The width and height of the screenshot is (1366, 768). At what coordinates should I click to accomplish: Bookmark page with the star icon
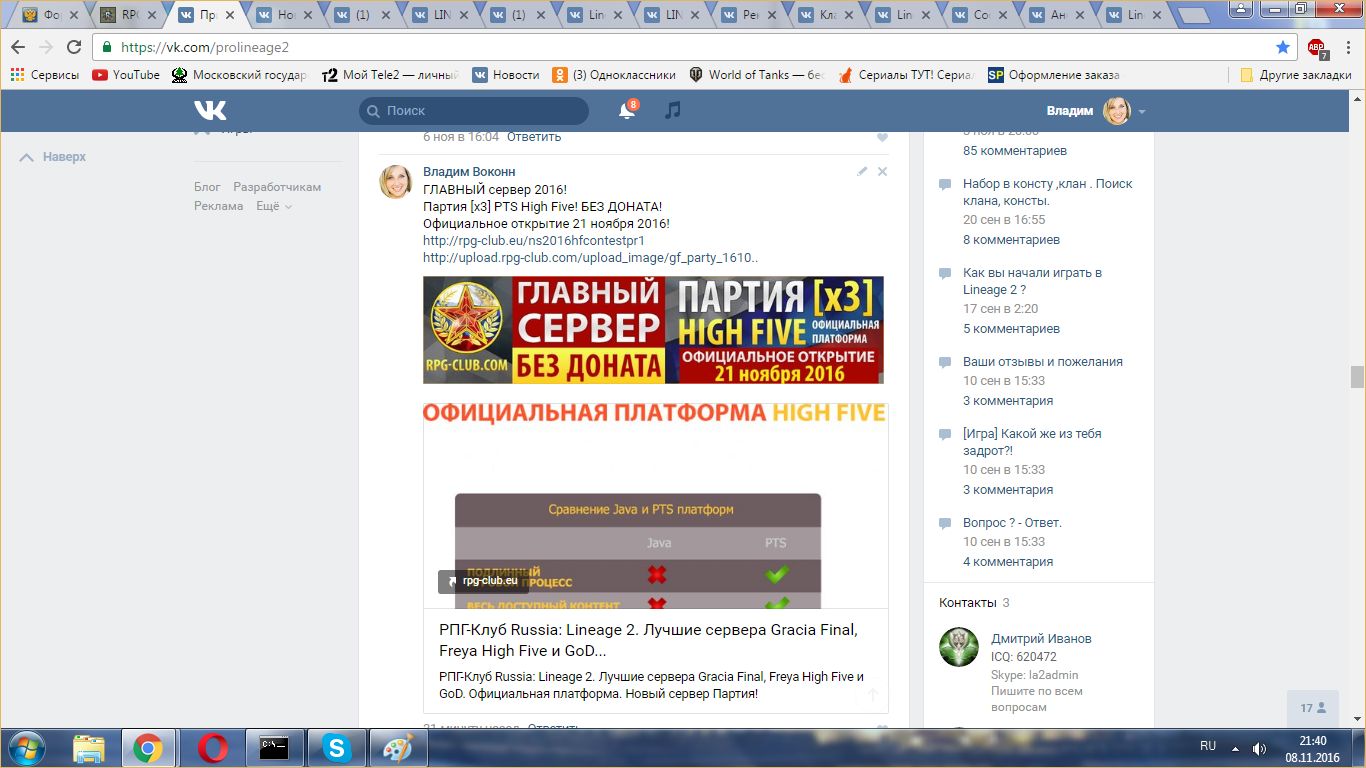(x=1283, y=47)
